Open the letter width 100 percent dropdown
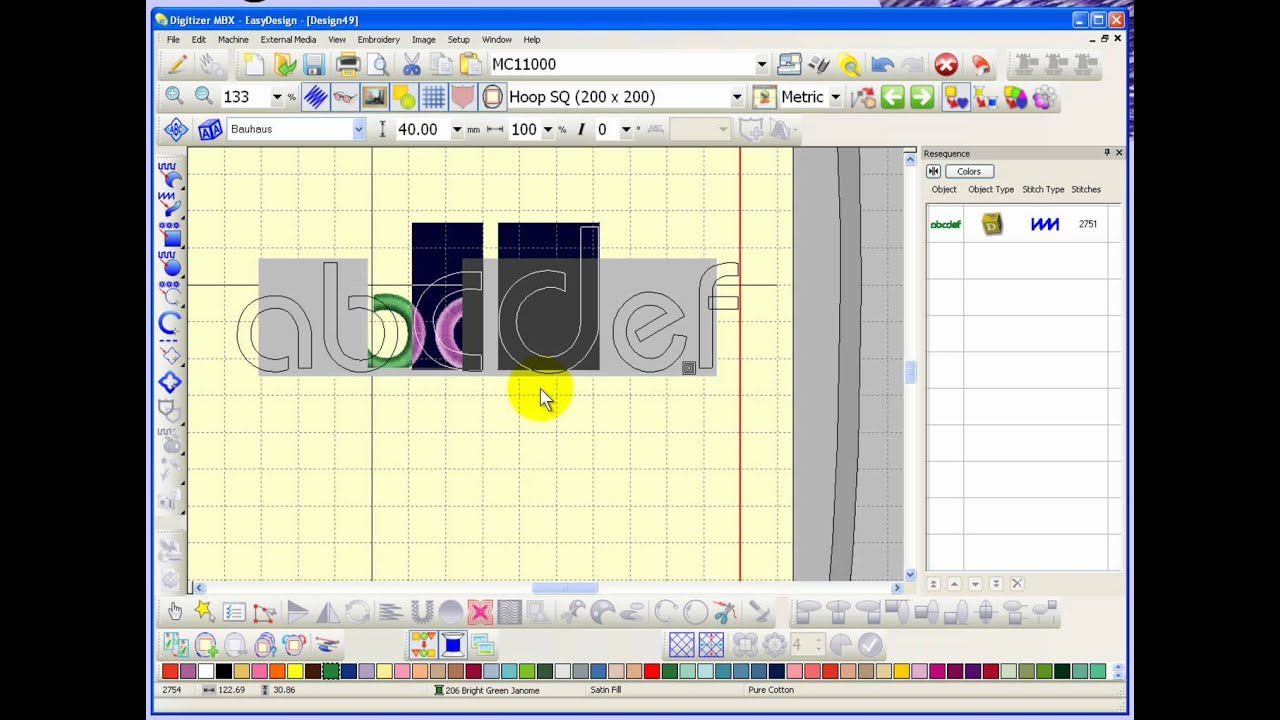 [x=547, y=129]
